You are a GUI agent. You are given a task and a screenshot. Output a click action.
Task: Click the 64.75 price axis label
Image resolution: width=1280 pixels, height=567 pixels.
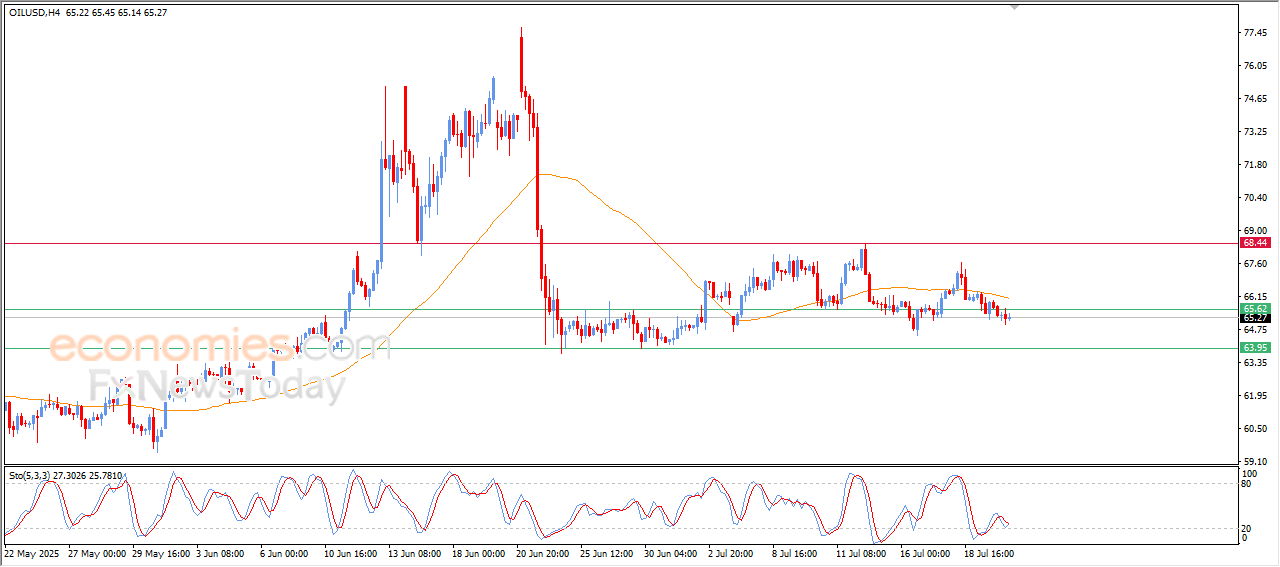coord(1256,330)
